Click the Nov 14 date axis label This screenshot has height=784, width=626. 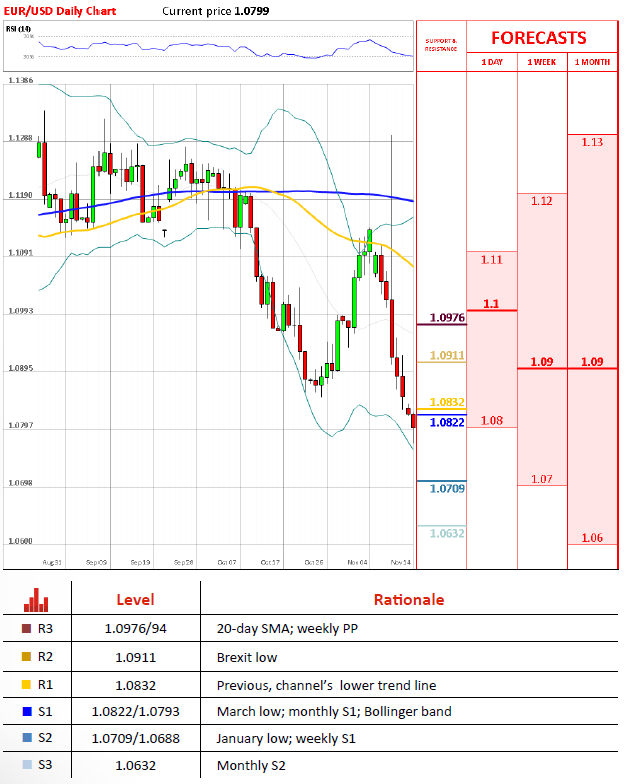[400, 562]
